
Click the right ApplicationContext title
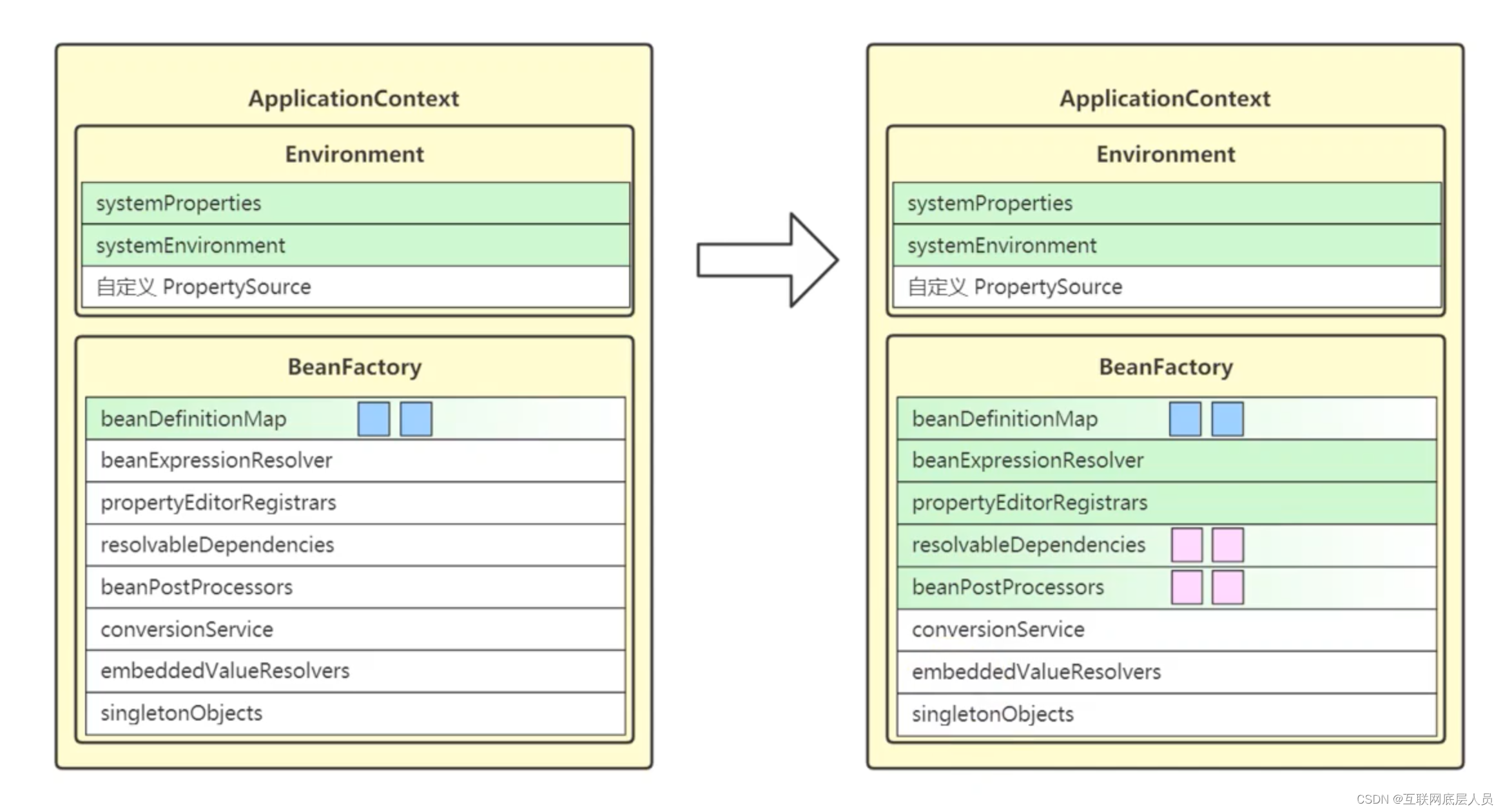coord(1165,99)
